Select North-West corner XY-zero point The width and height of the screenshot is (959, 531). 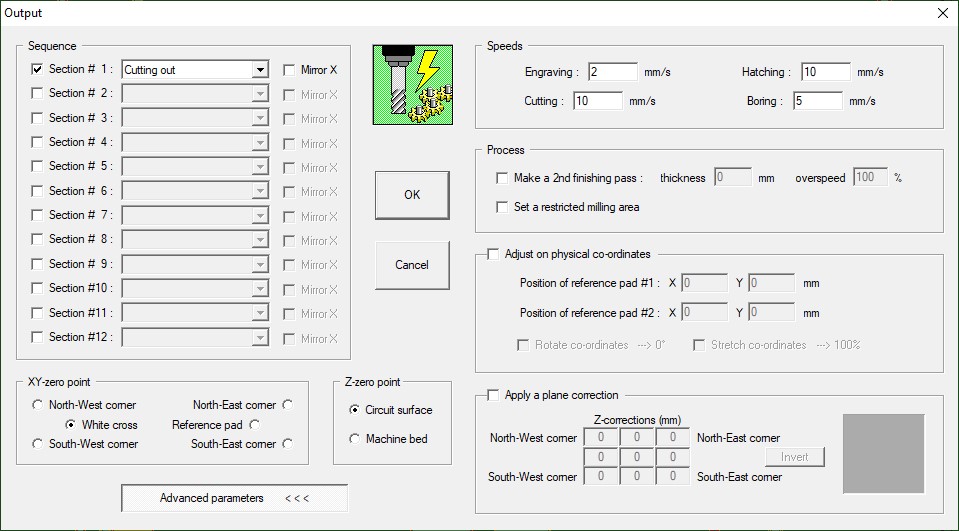click(x=39, y=405)
